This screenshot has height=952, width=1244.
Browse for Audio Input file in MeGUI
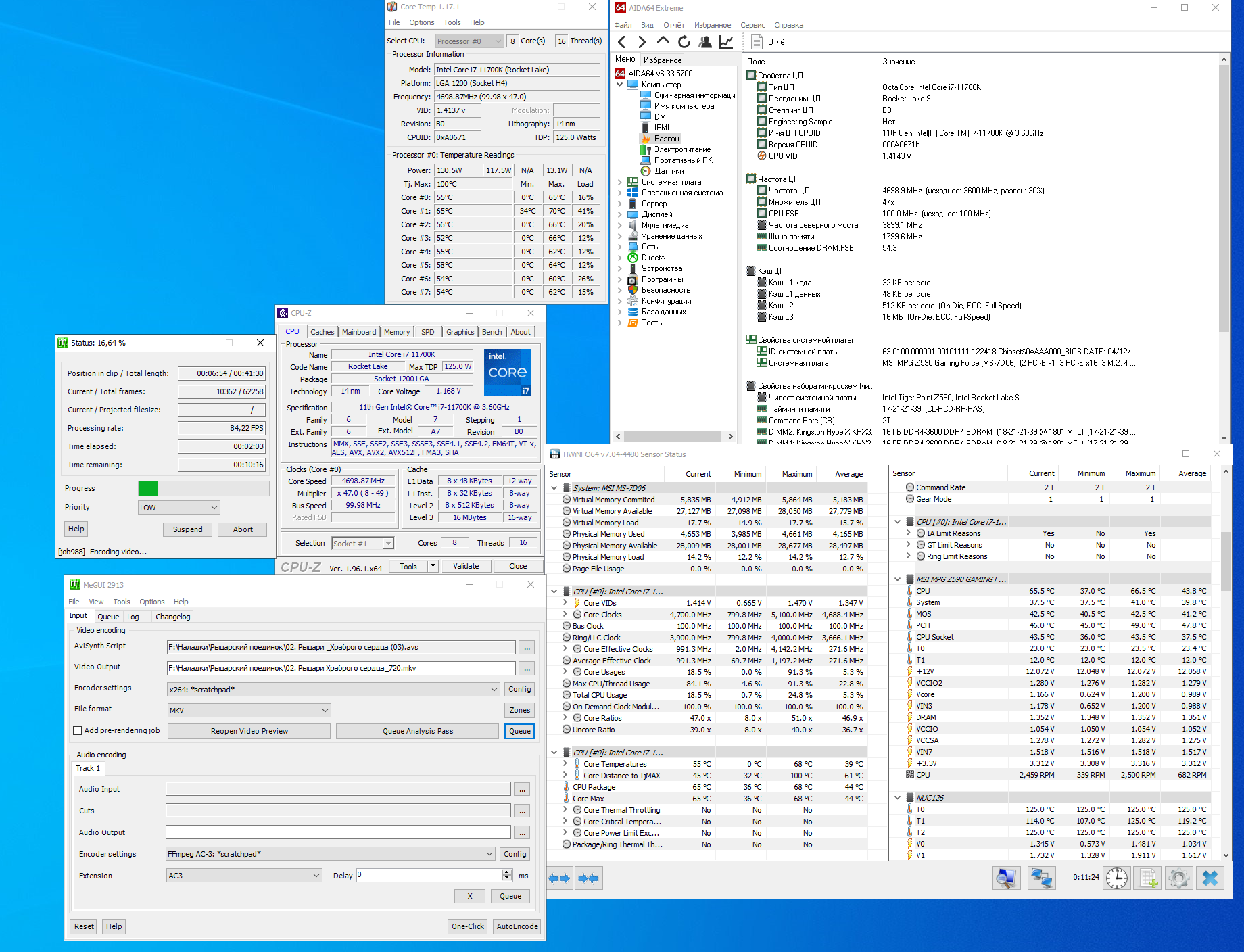point(521,790)
